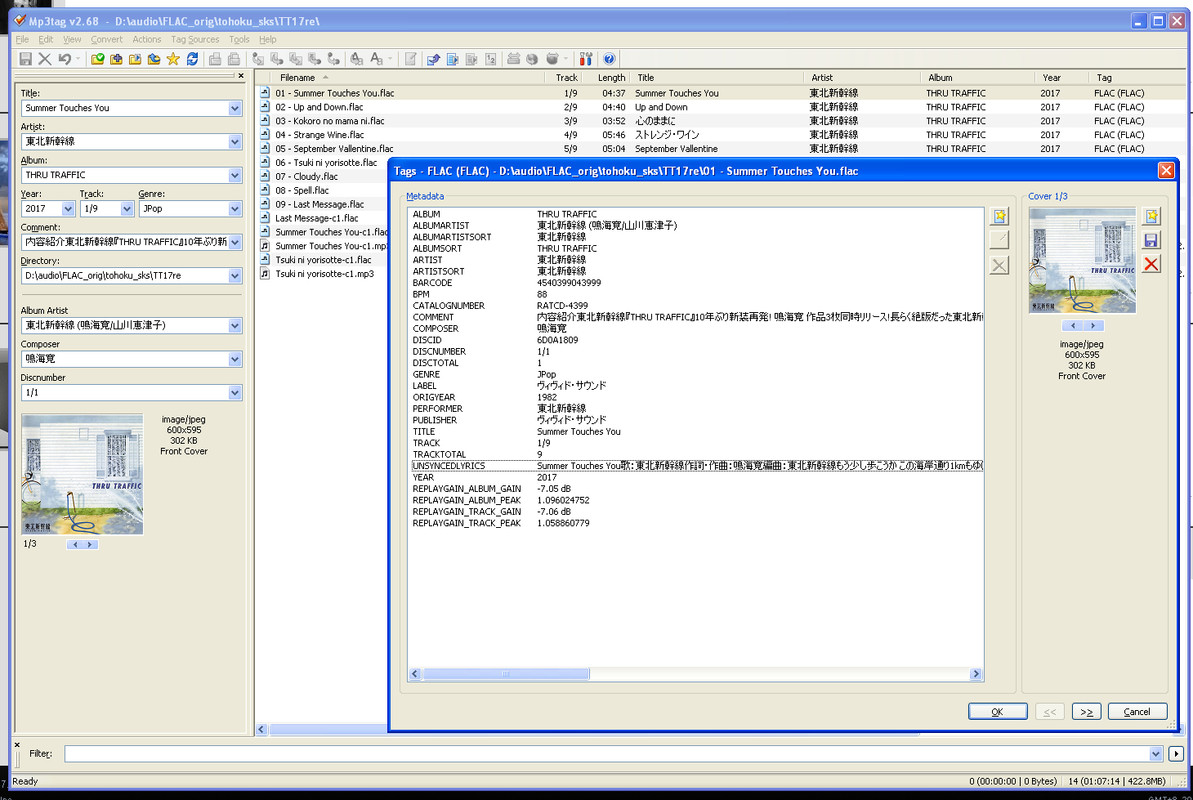Image resolution: width=1193 pixels, height=800 pixels.
Task: Open the Edit menu
Action: 46,40
